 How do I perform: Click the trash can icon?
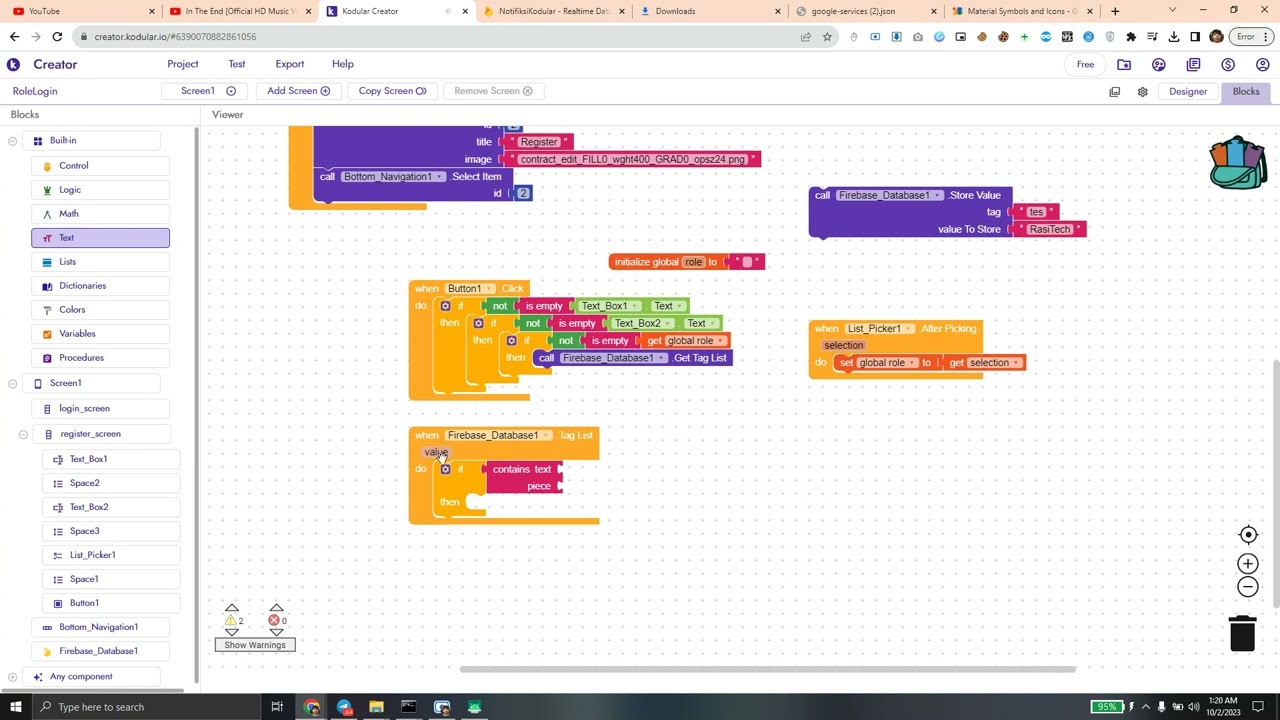pyautogui.click(x=1242, y=633)
